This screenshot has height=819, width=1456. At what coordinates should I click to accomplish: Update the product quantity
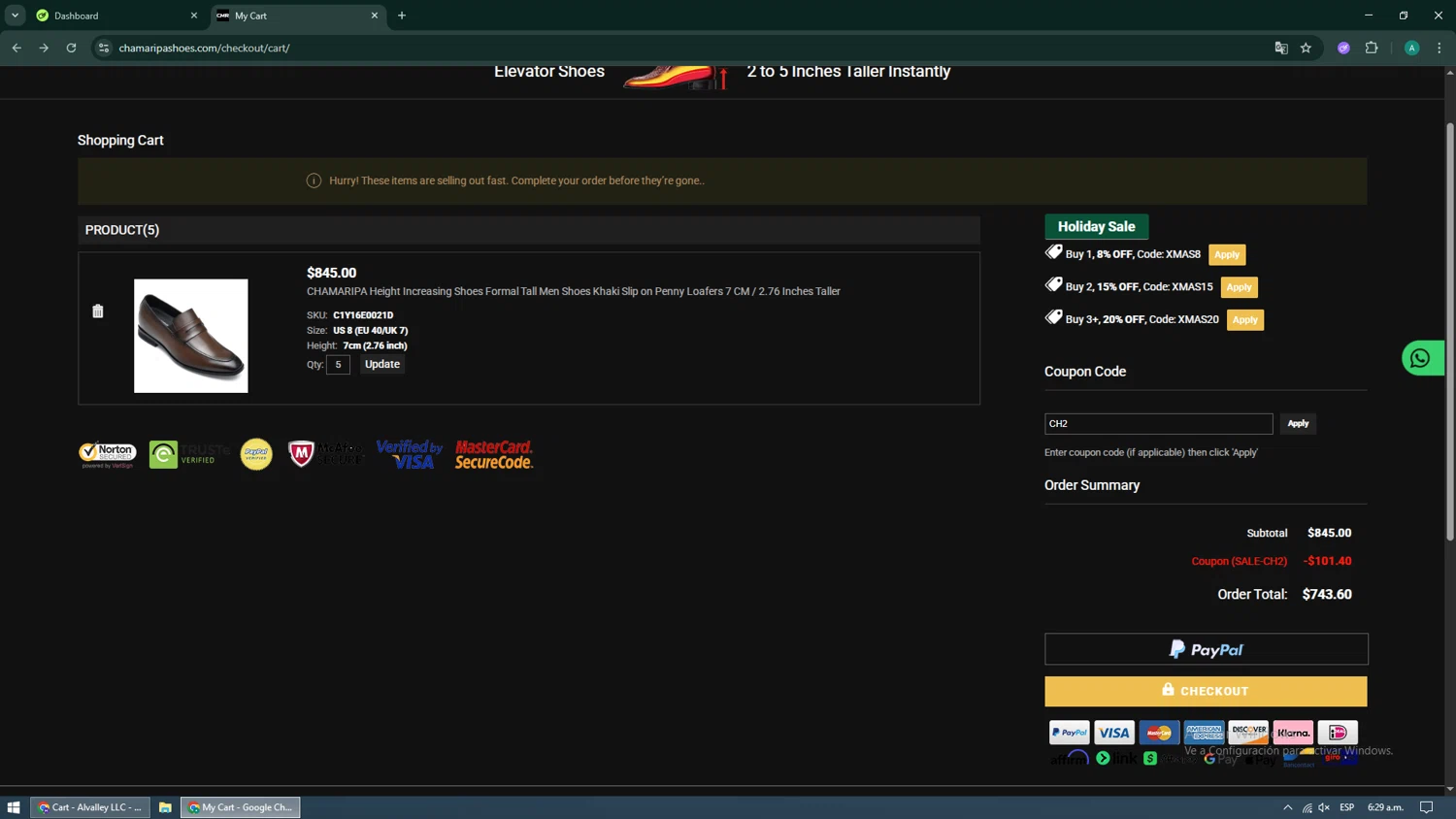pos(382,364)
